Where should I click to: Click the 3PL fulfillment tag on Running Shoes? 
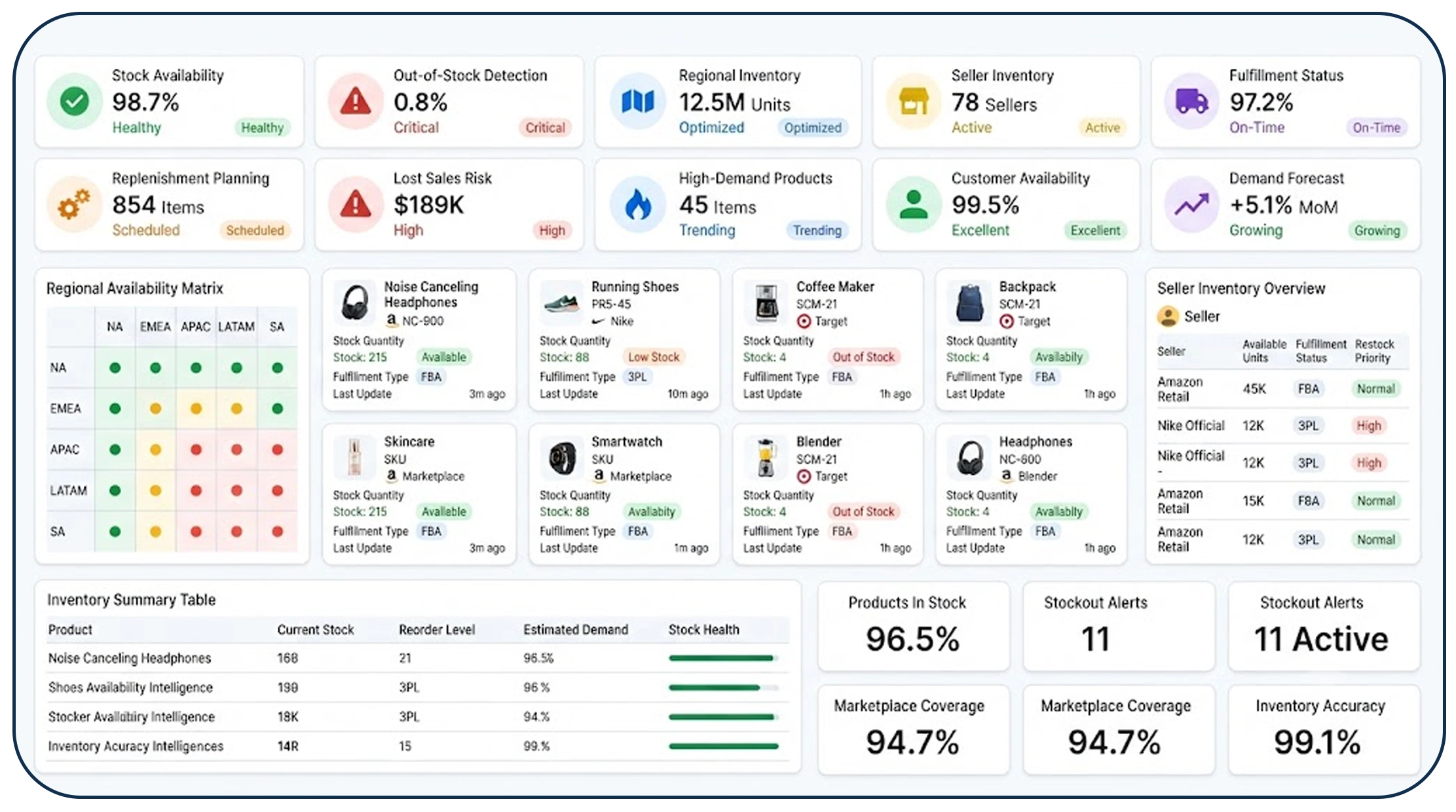point(637,377)
